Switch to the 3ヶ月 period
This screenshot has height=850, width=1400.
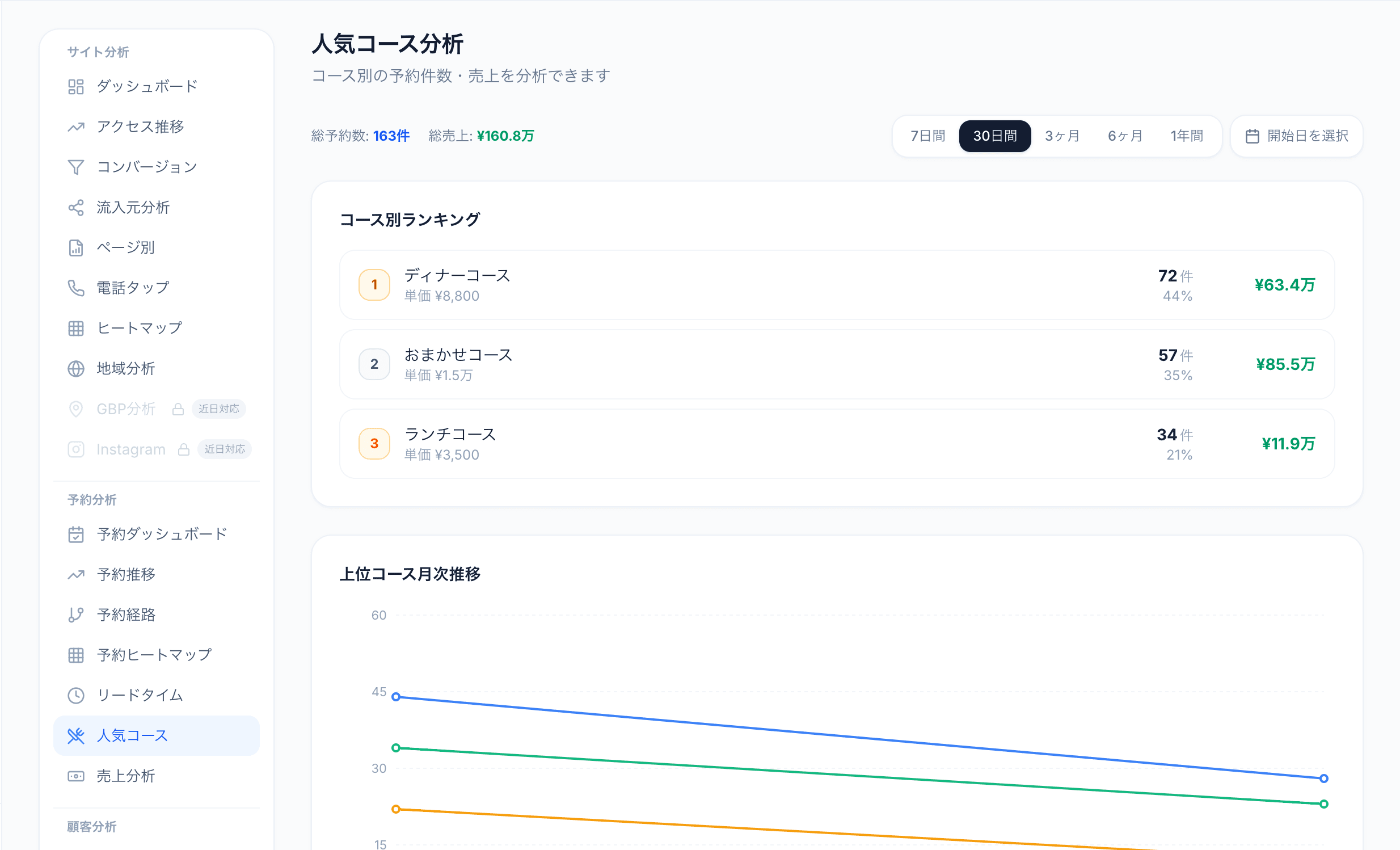pyautogui.click(x=1061, y=136)
